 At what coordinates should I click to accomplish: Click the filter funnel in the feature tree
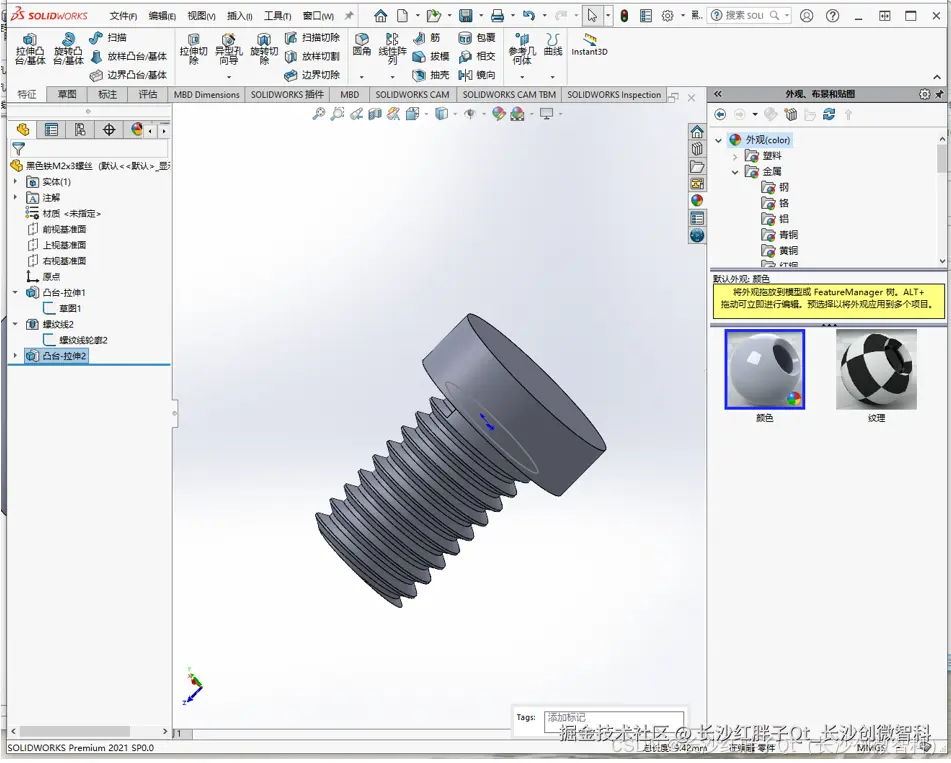click(x=18, y=148)
